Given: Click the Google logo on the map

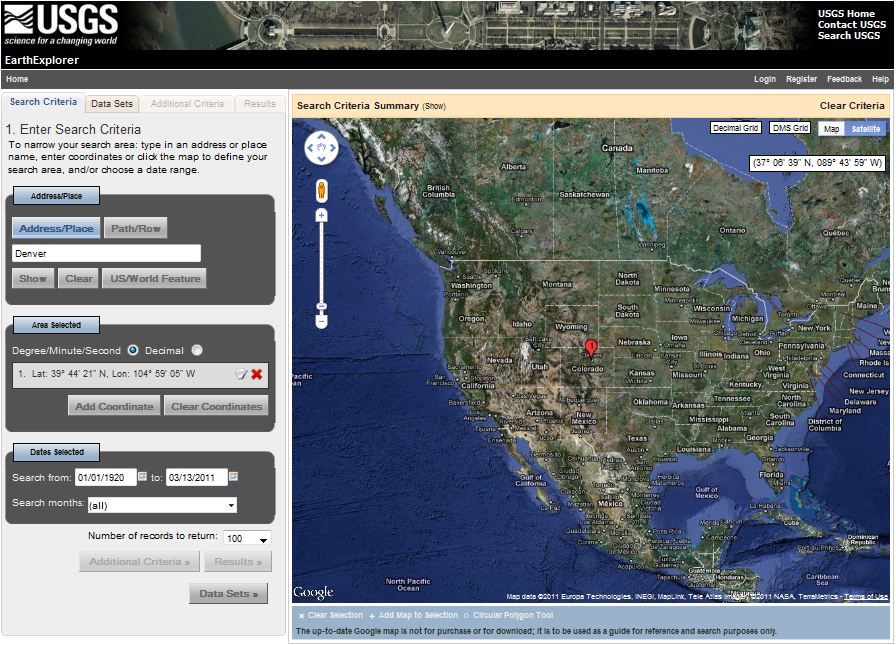Looking at the screenshot, I should tap(313, 592).
